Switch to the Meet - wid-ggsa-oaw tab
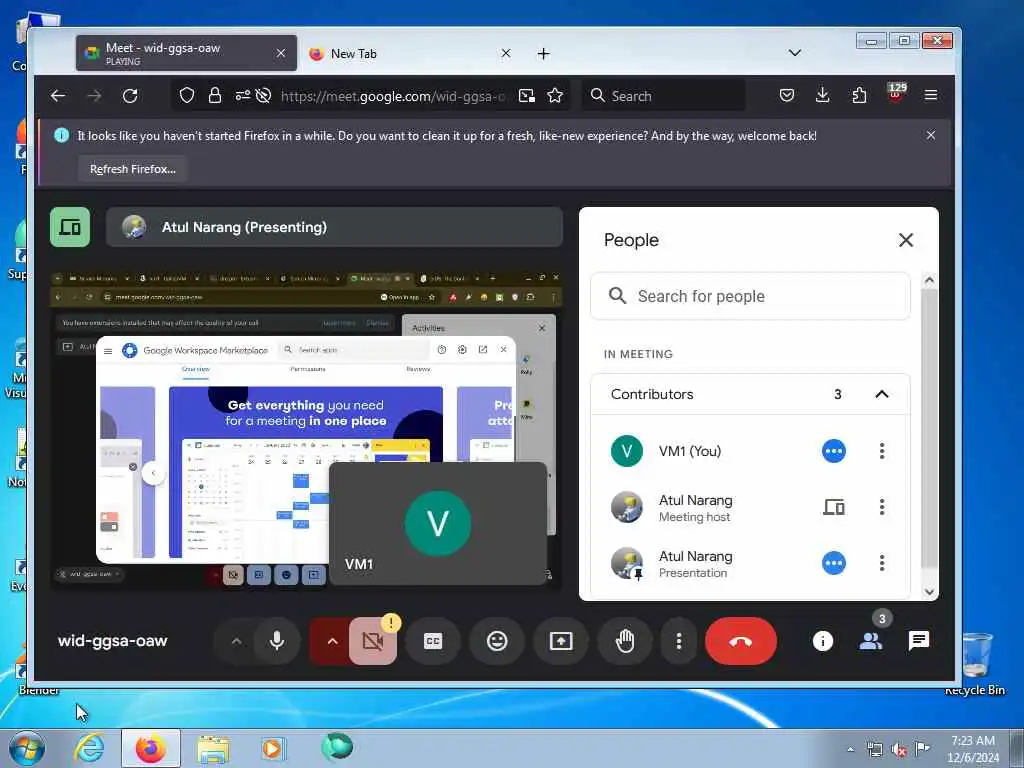The height and width of the screenshot is (768, 1024). point(186,54)
